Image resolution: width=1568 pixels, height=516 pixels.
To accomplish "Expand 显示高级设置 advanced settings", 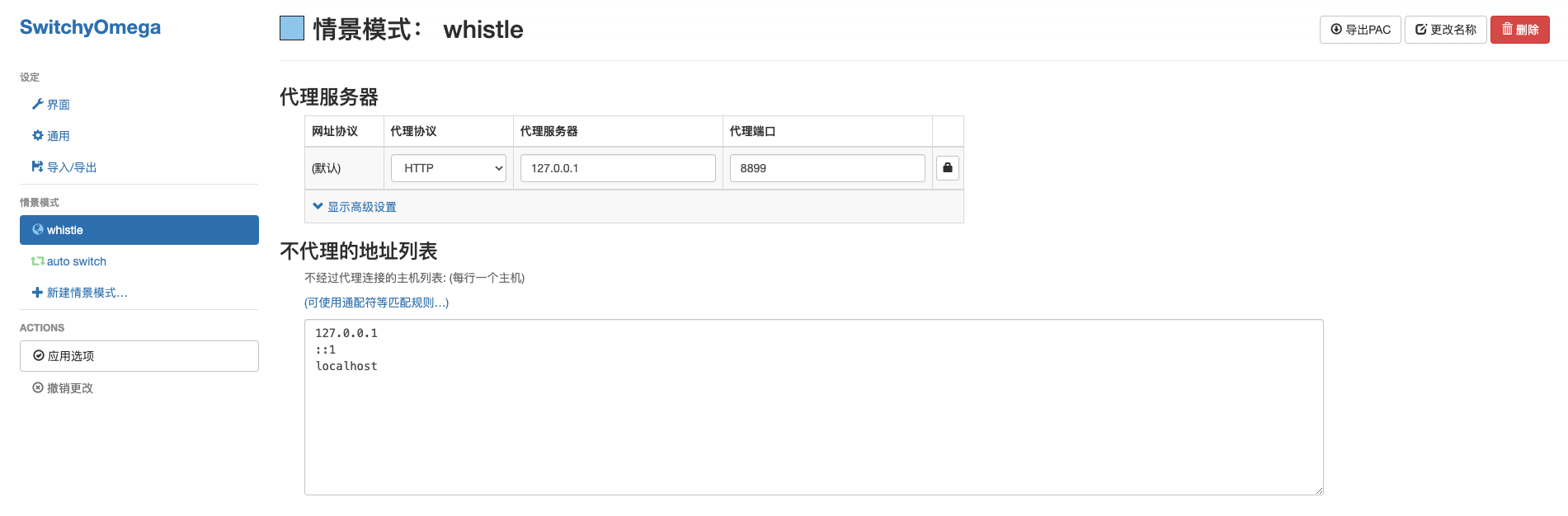I will click(355, 207).
